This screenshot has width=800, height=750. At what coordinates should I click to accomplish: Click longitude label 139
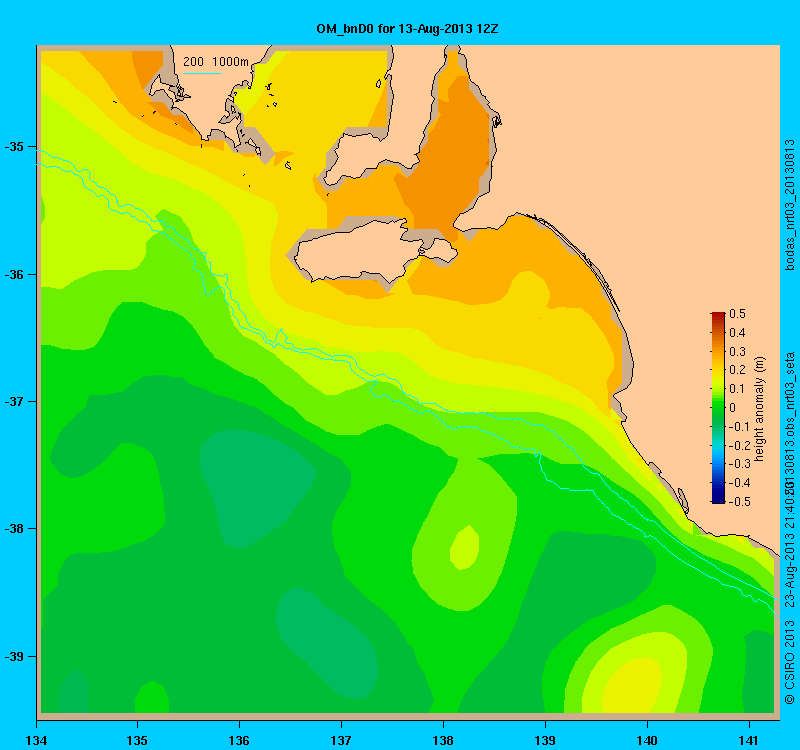pyautogui.click(x=545, y=740)
